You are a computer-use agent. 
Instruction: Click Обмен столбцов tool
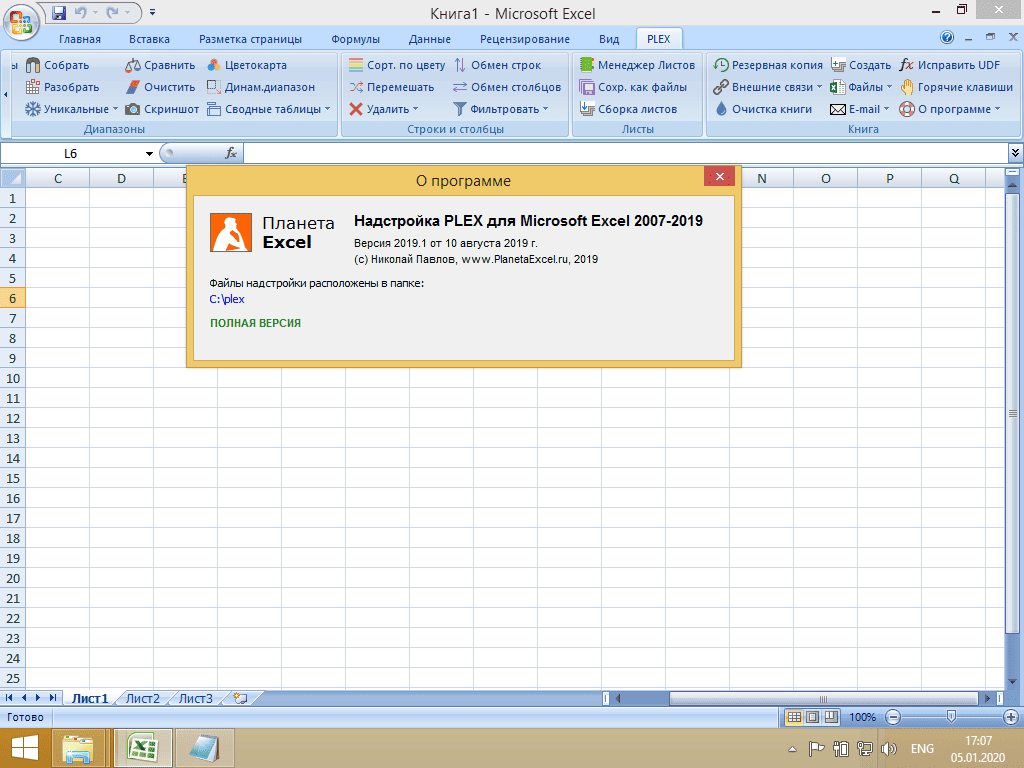click(507, 87)
